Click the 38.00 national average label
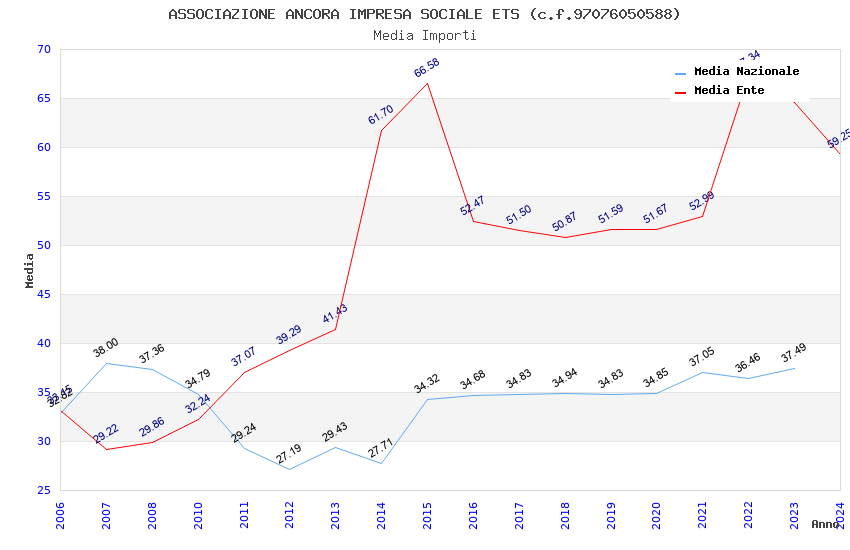The image size is (850, 550). (x=106, y=348)
